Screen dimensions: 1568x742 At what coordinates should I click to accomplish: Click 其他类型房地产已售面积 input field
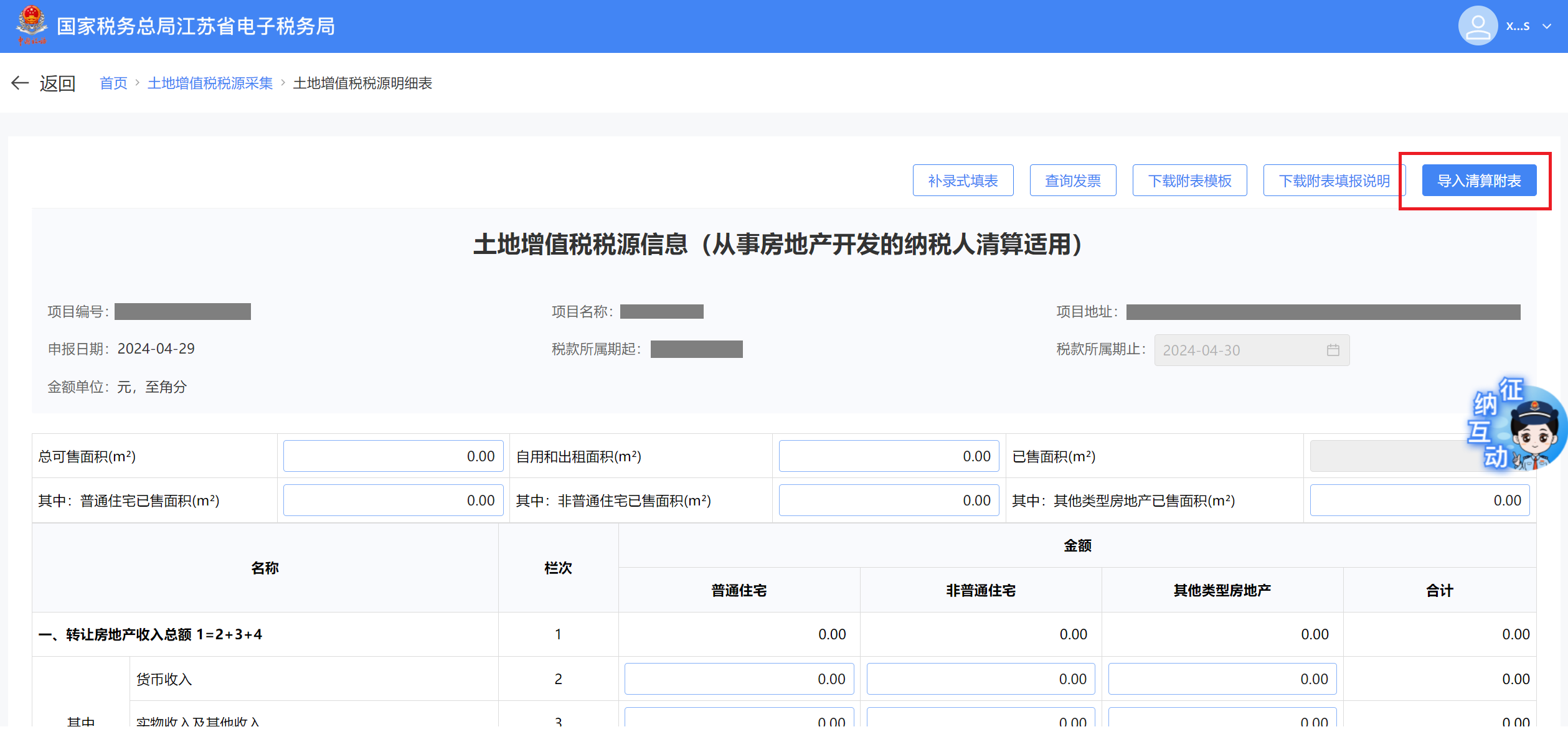click(x=1419, y=500)
